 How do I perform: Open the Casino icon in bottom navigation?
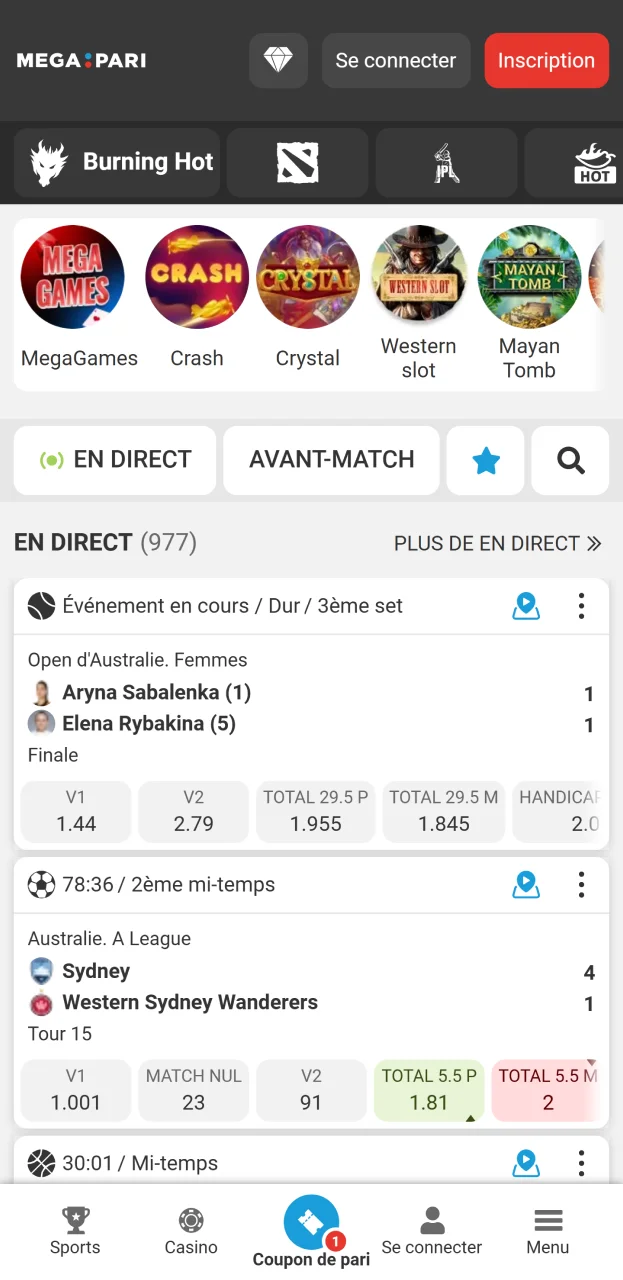[190, 1228]
